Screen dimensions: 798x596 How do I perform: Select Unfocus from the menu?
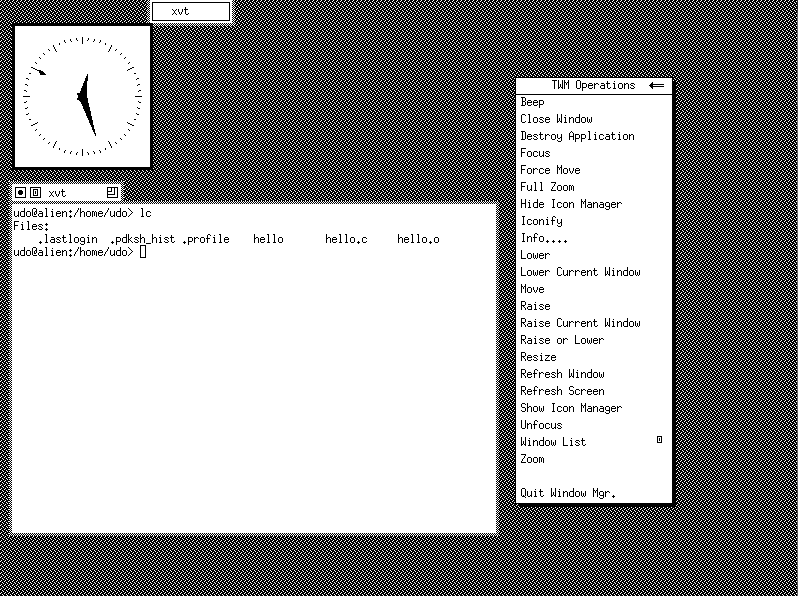594,425
